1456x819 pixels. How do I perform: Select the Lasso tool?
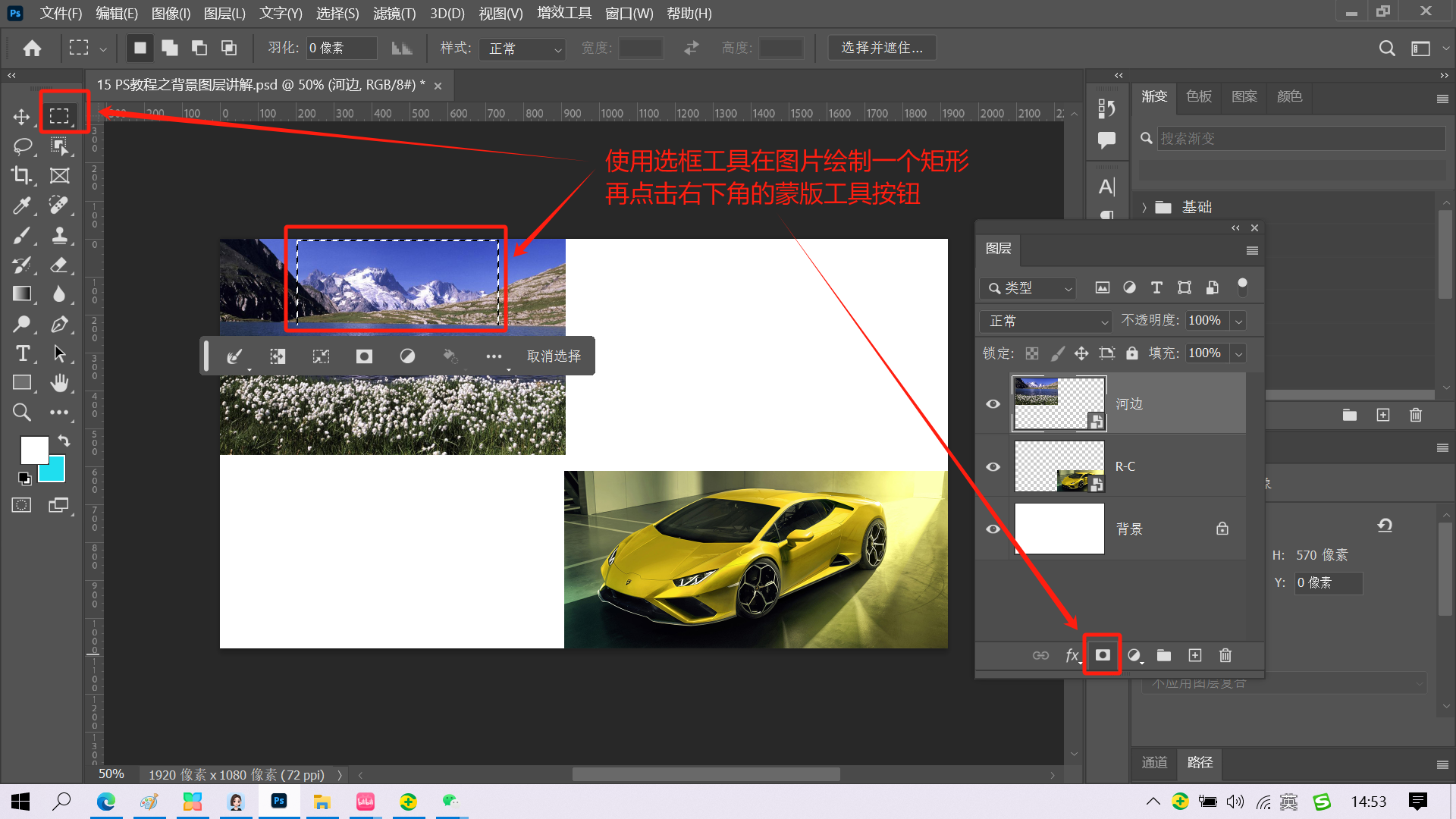[22, 146]
